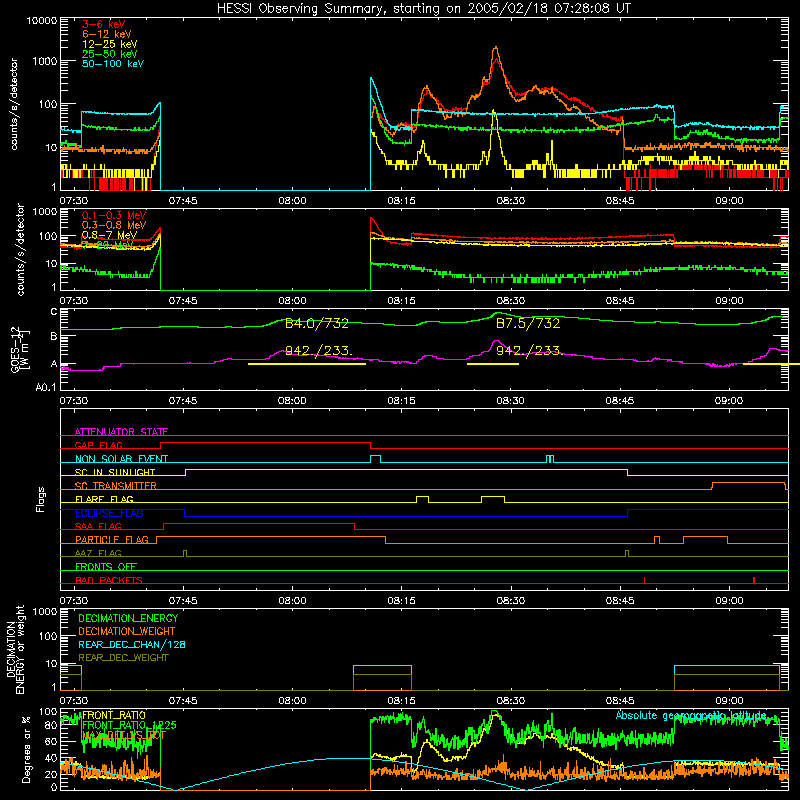Click the 'Flags' vertical axis label
The height and width of the screenshot is (800, 800).
point(41,499)
